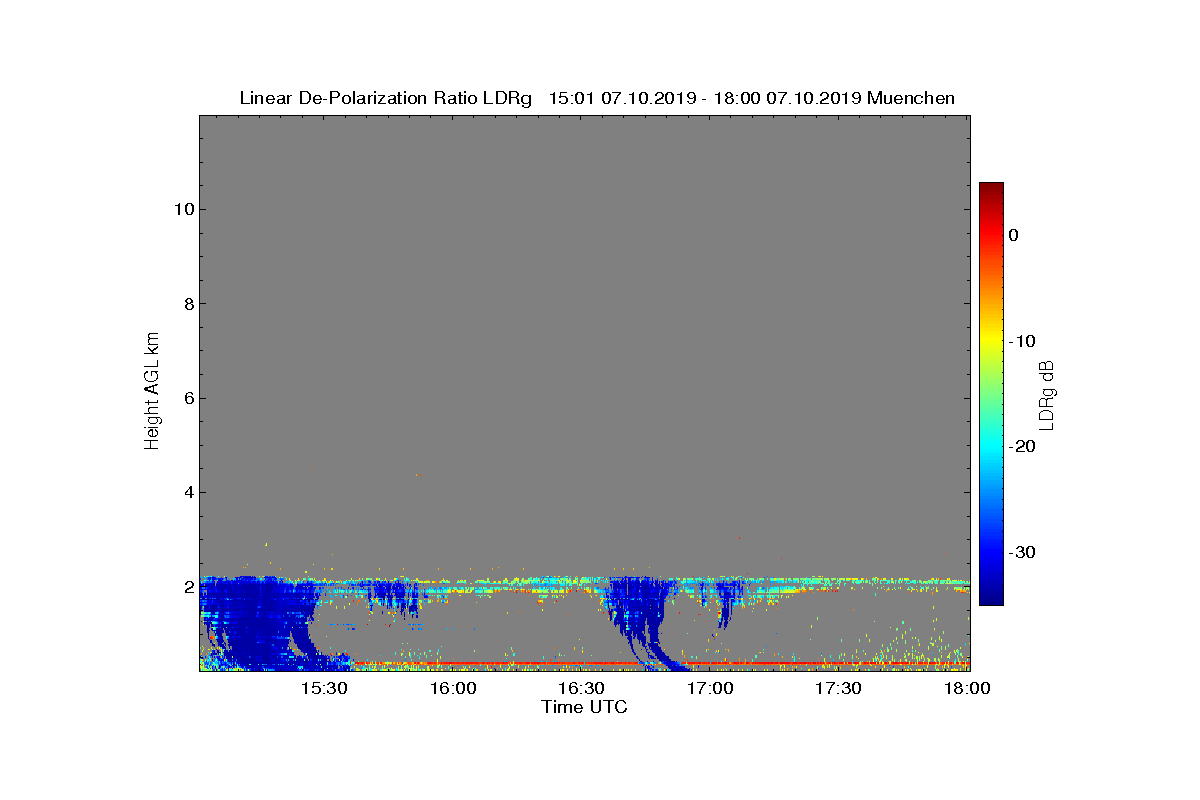Click the colorbar label 0
Viewport: 1200px width, 800px height.
(1013, 235)
